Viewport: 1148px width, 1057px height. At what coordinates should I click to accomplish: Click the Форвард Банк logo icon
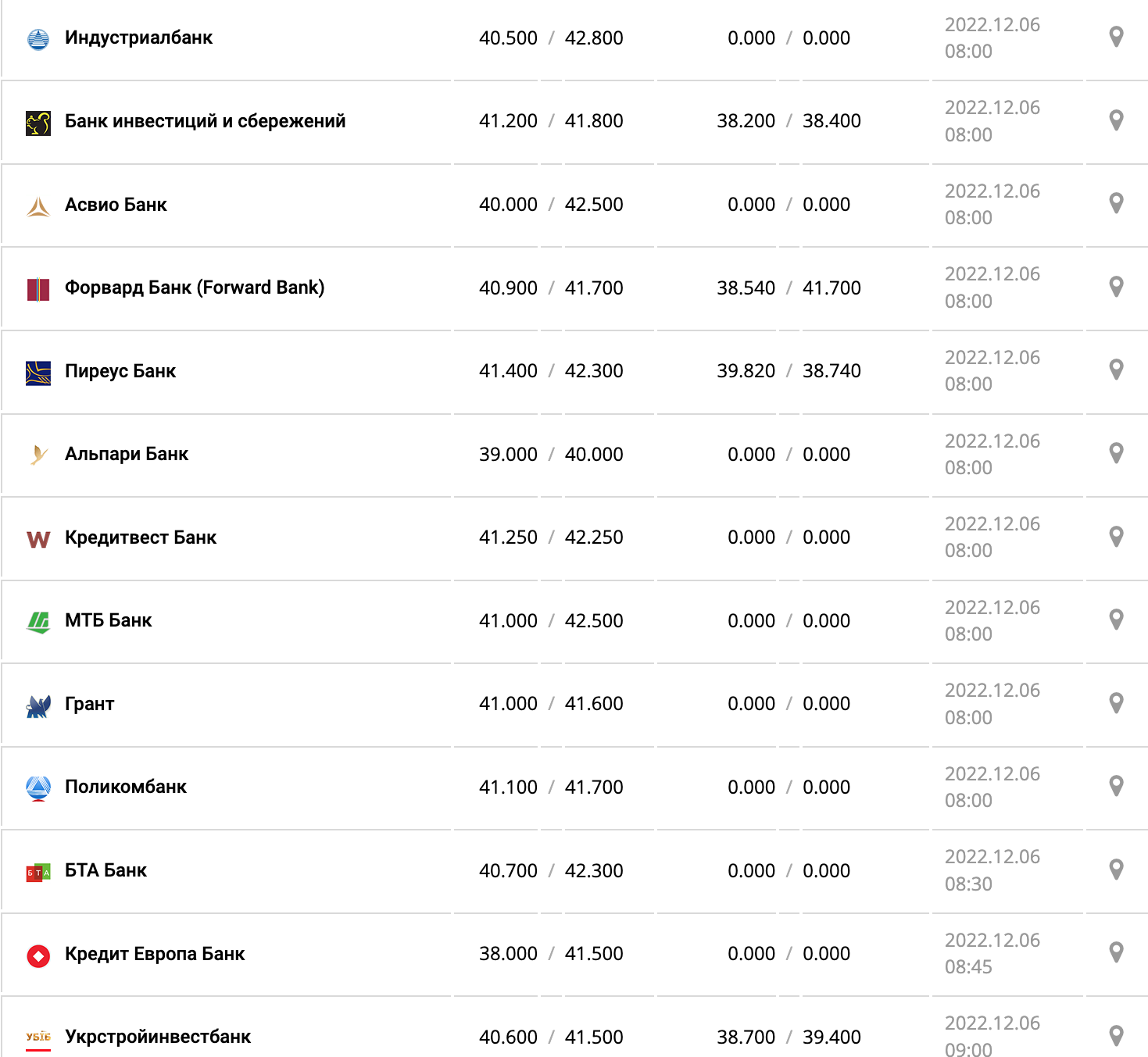[x=38, y=289]
